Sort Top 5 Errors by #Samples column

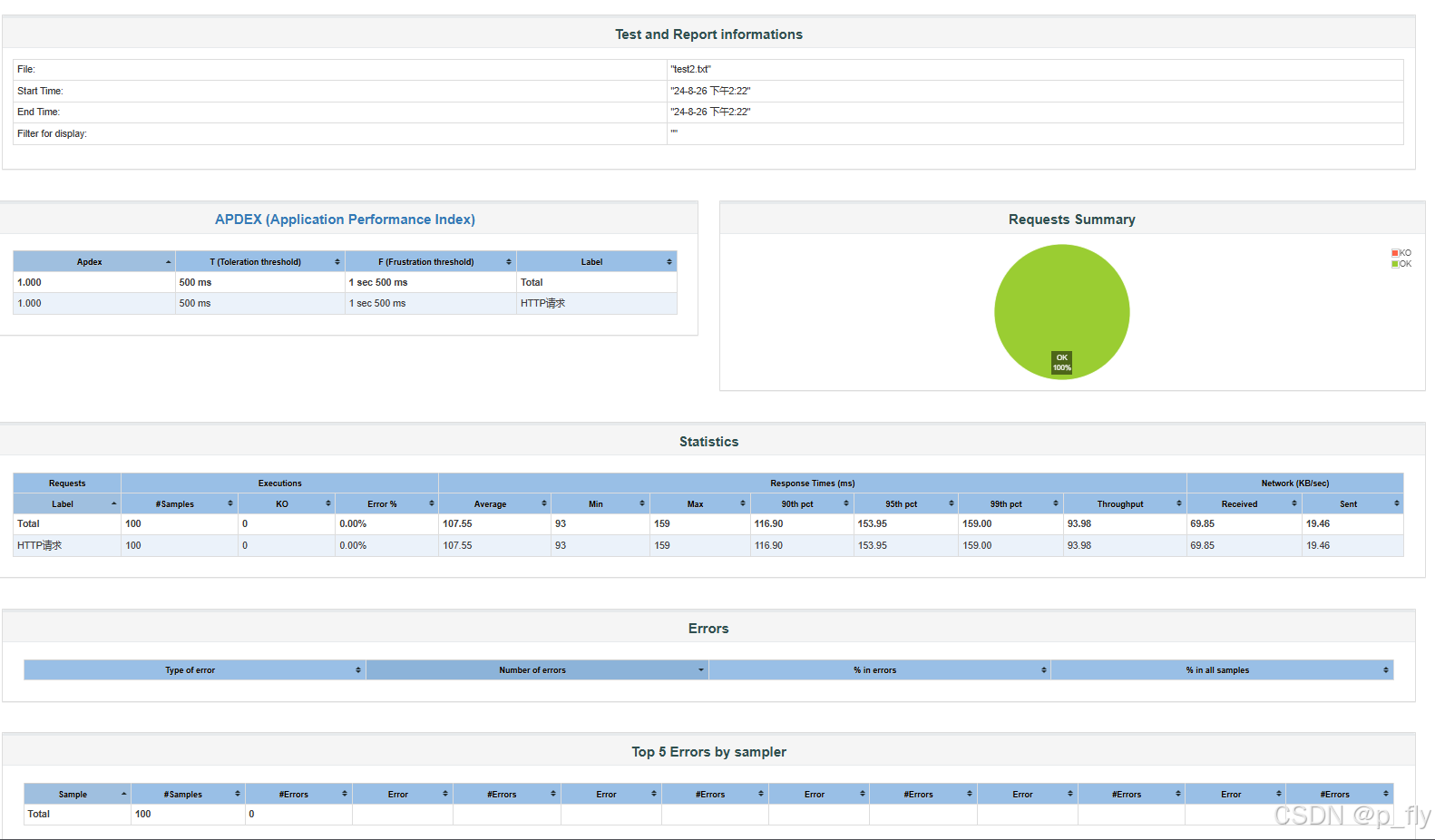pyautogui.click(x=188, y=794)
